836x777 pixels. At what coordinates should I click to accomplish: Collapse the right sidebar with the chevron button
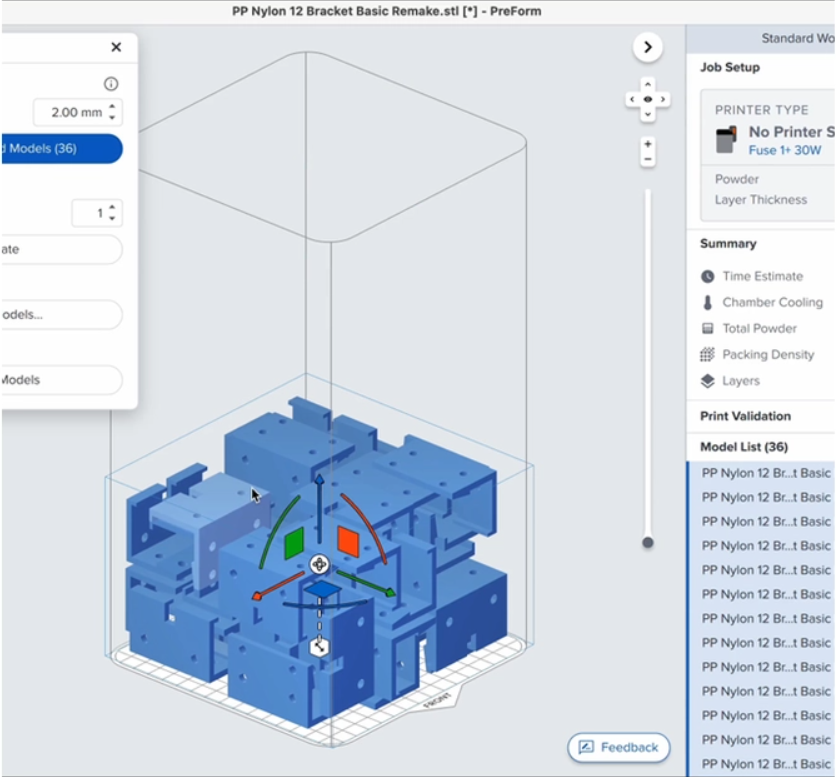coord(647,47)
